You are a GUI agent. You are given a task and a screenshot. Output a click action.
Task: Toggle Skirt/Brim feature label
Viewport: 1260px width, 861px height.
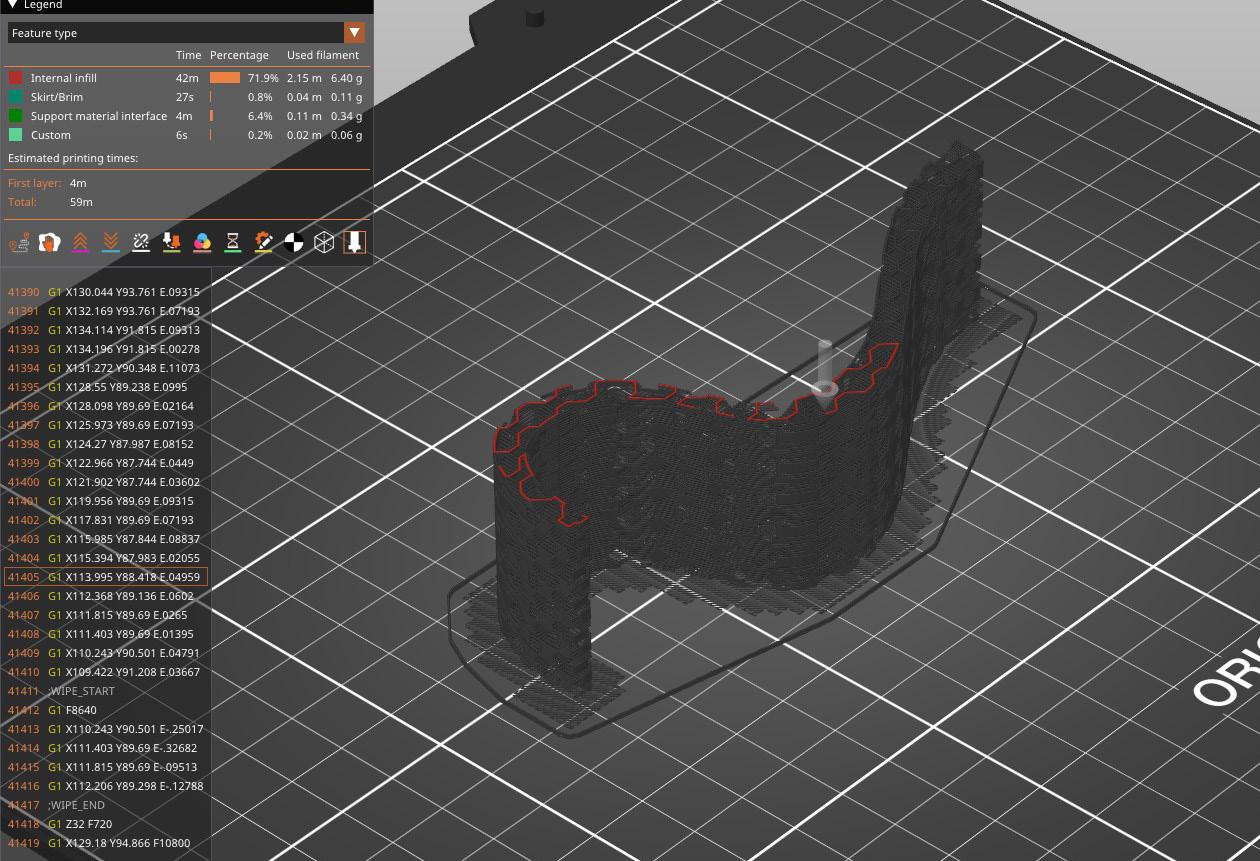pyautogui.click(x=57, y=97)
